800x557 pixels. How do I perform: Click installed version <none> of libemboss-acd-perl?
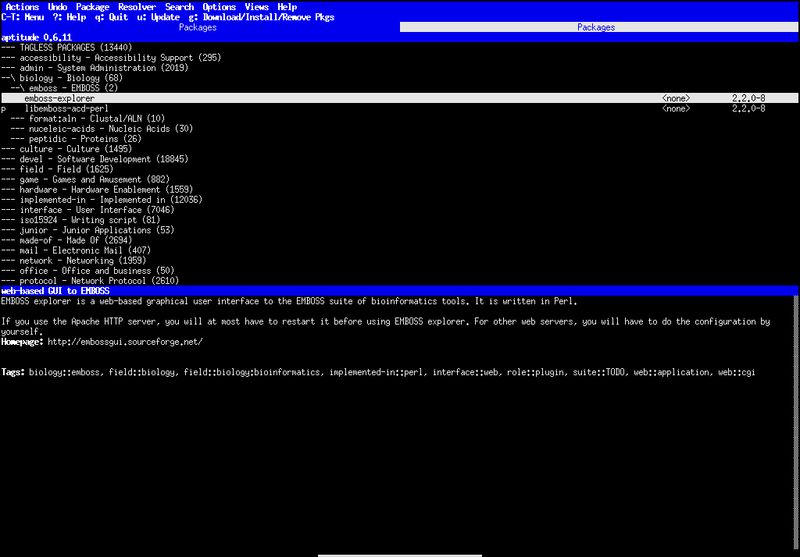676,108
